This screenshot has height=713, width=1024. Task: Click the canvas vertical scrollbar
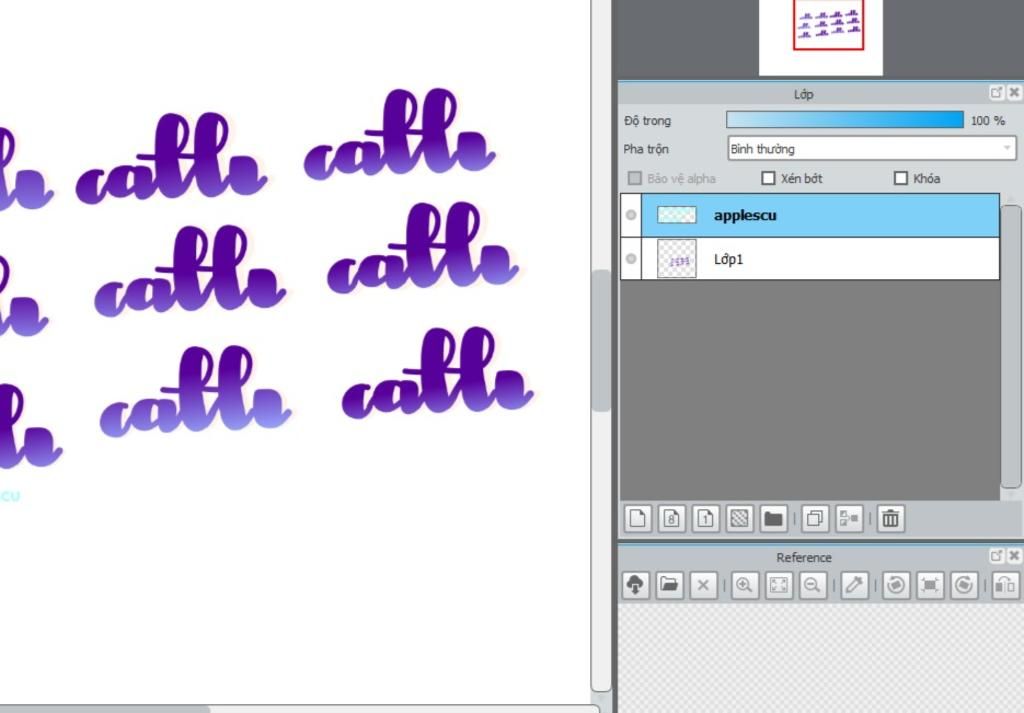click(x=601, y=340)
